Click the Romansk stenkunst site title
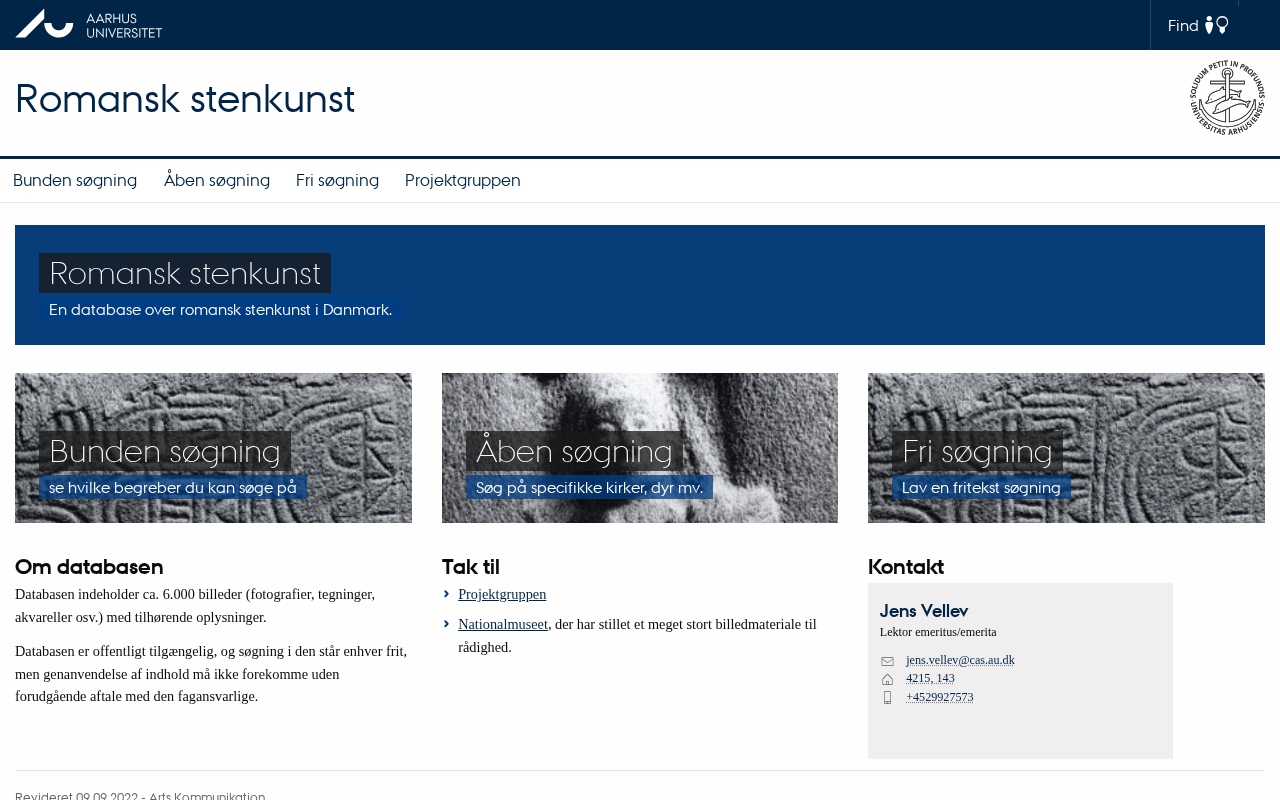 point(185,99)
